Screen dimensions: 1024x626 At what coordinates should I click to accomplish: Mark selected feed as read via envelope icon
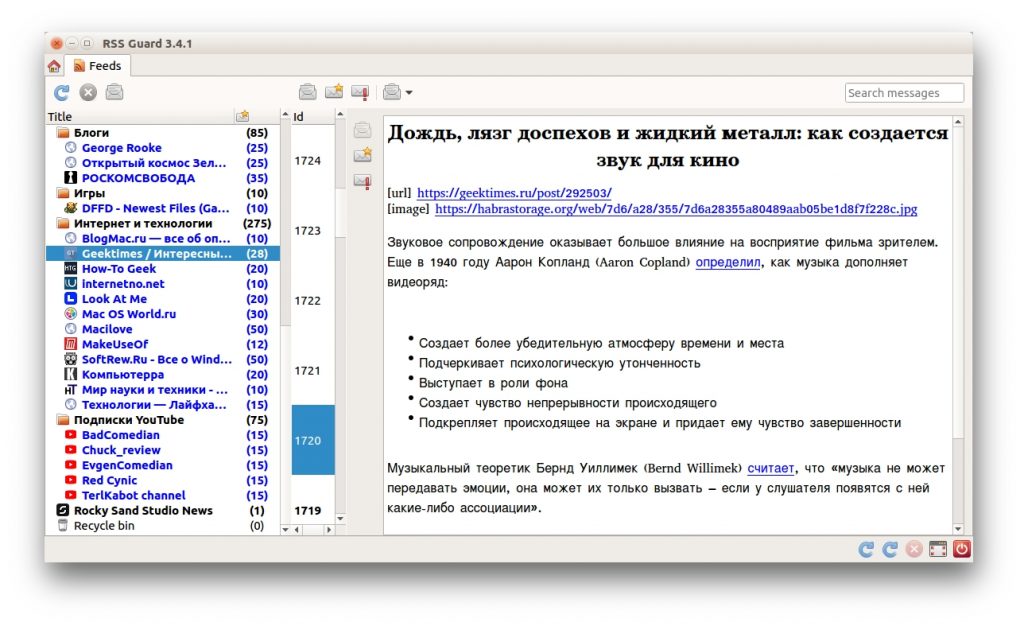[113, 91]
